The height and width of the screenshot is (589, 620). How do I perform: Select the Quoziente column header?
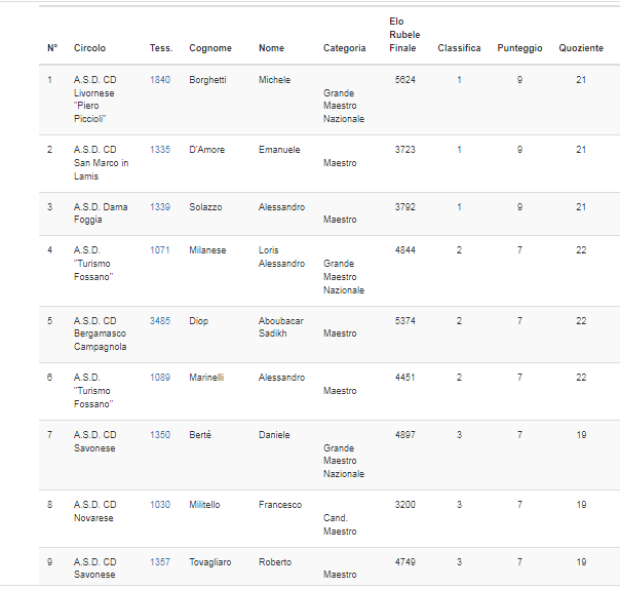(581, 48)
